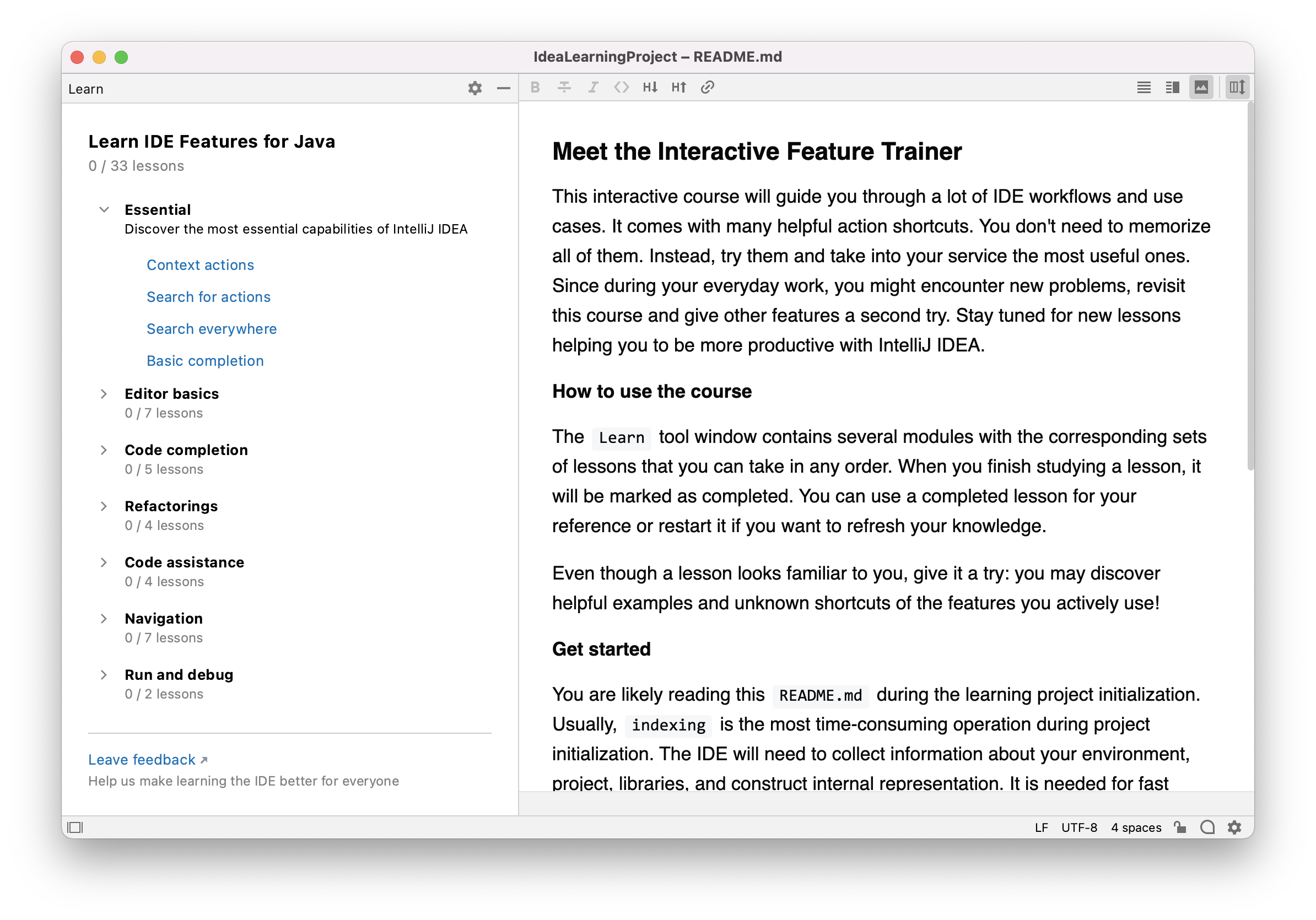
Task: Toggle bold formatting in markdown toolbar
Action: [x=535, y=88]
